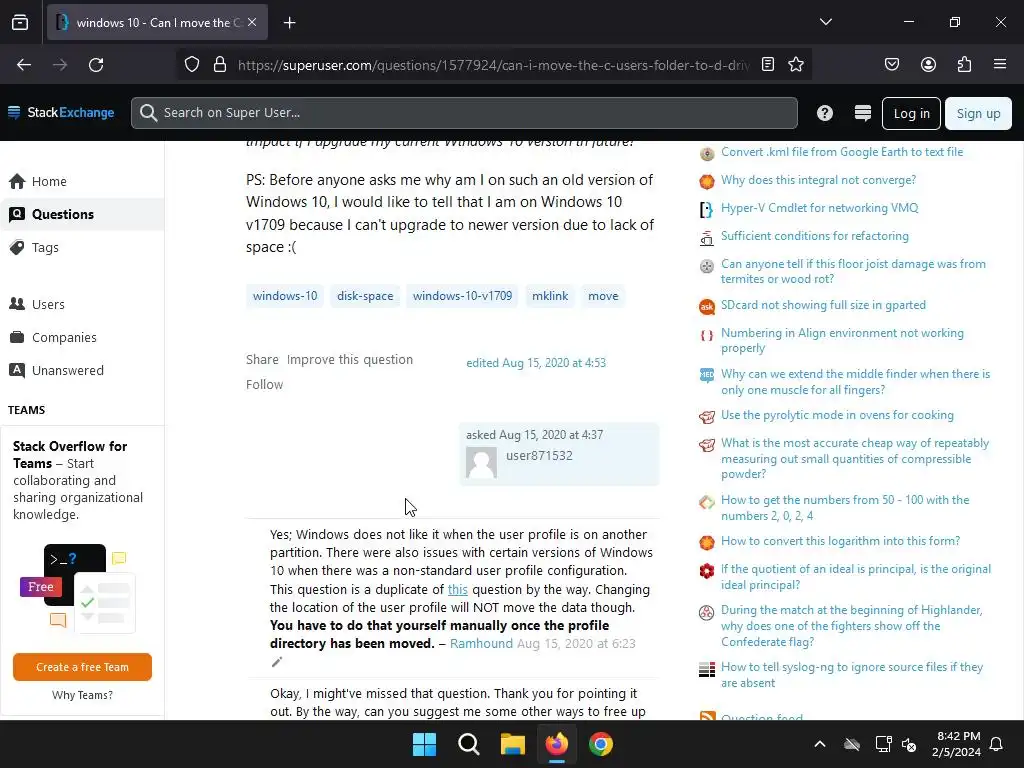Open the Stack Exchange sites switcher icon
Image resolution: width=1024 pixels, height=768 pixels.
click(x=863, y=113)
